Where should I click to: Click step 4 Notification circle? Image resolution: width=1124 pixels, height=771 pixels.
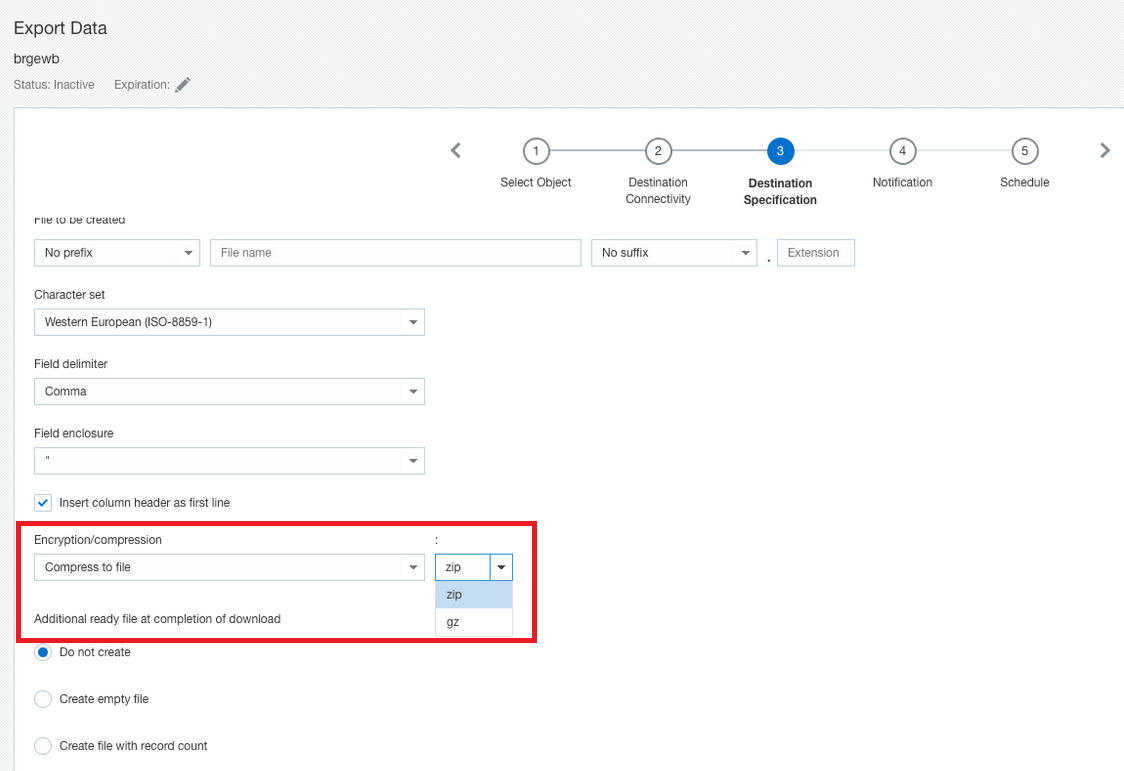[x=902, y=151]
